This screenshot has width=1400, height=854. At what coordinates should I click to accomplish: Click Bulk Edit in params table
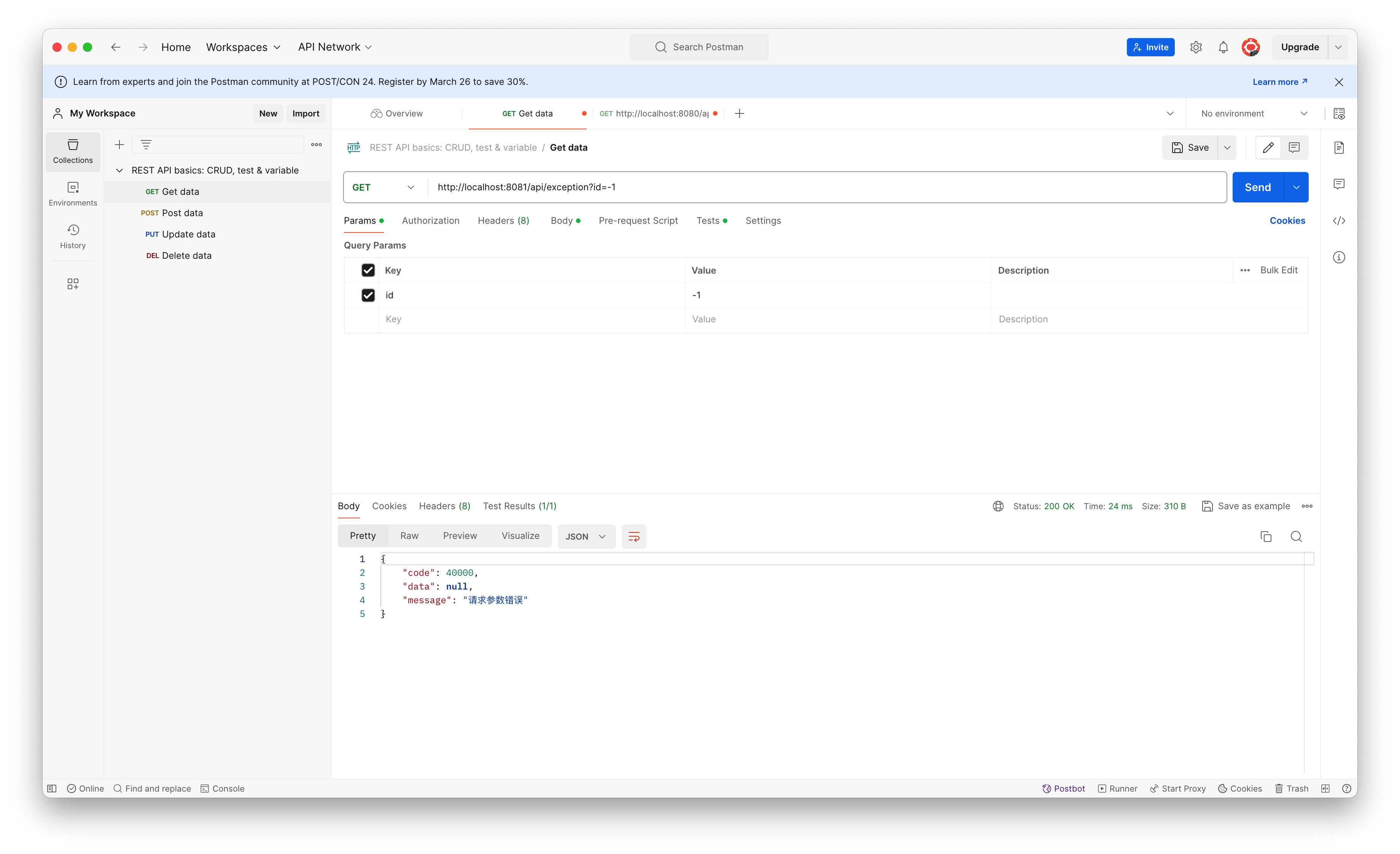click(x=1278, y=271)
